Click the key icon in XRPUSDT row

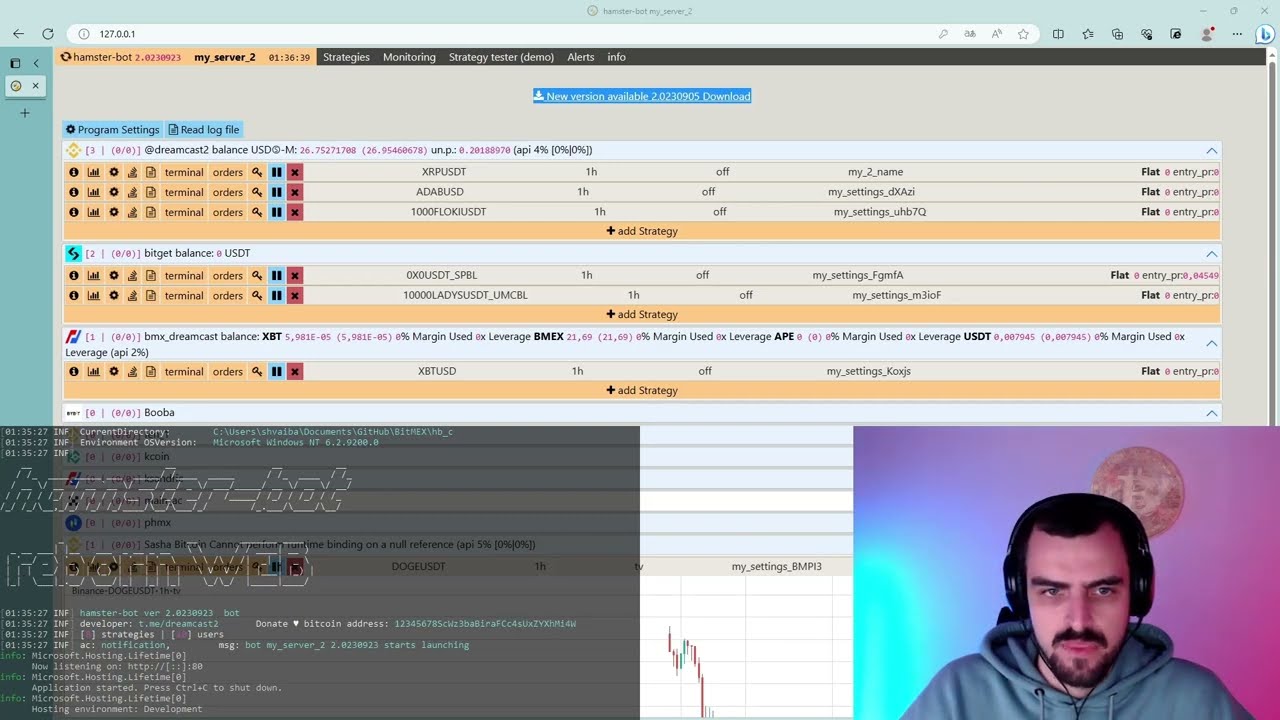pyautogui.click(x=257, y=172)
